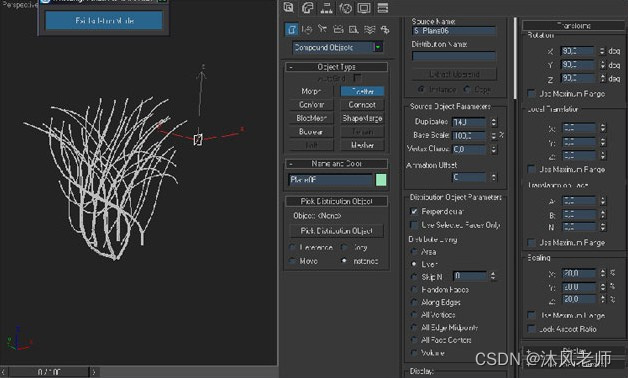
Task: Select the All Vertices radio button
Action: click(x=414, y=315)
